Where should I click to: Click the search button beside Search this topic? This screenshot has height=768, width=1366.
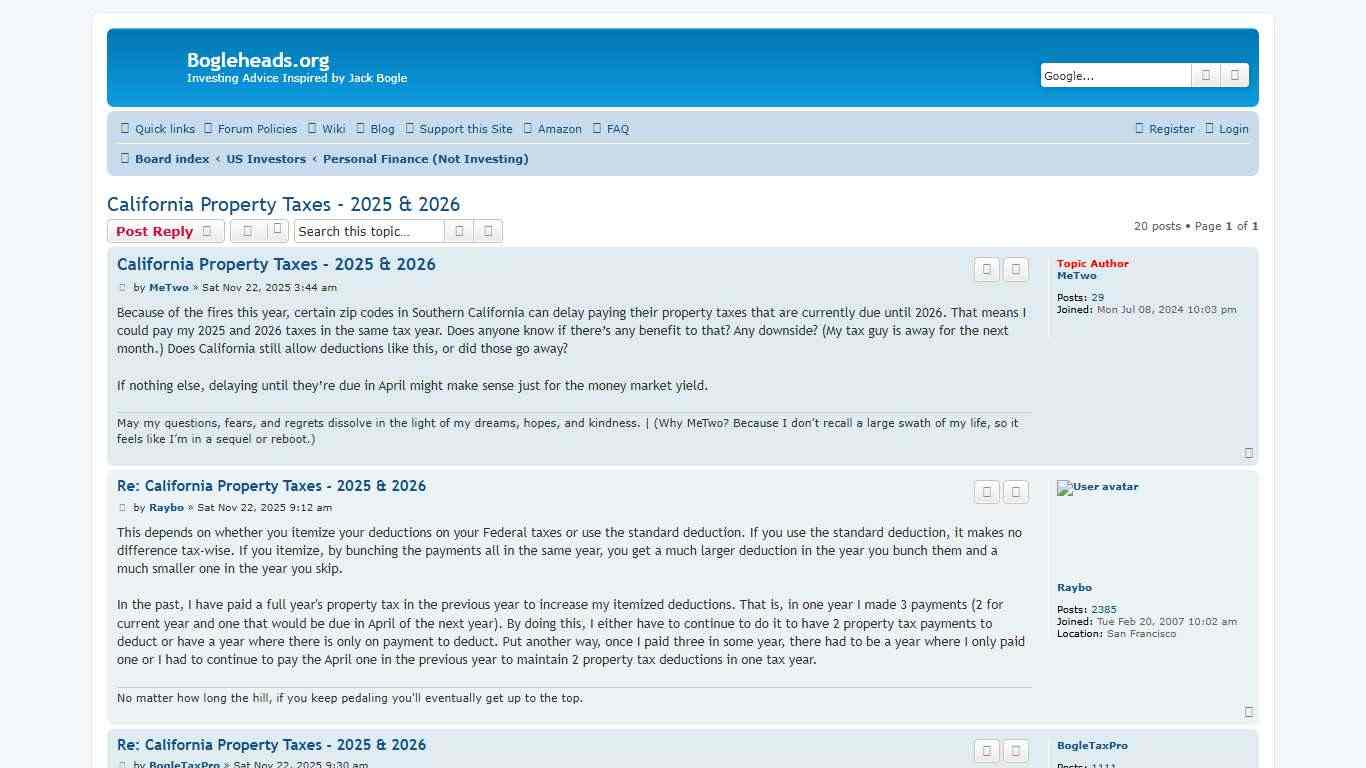click(x=459, y=231)
